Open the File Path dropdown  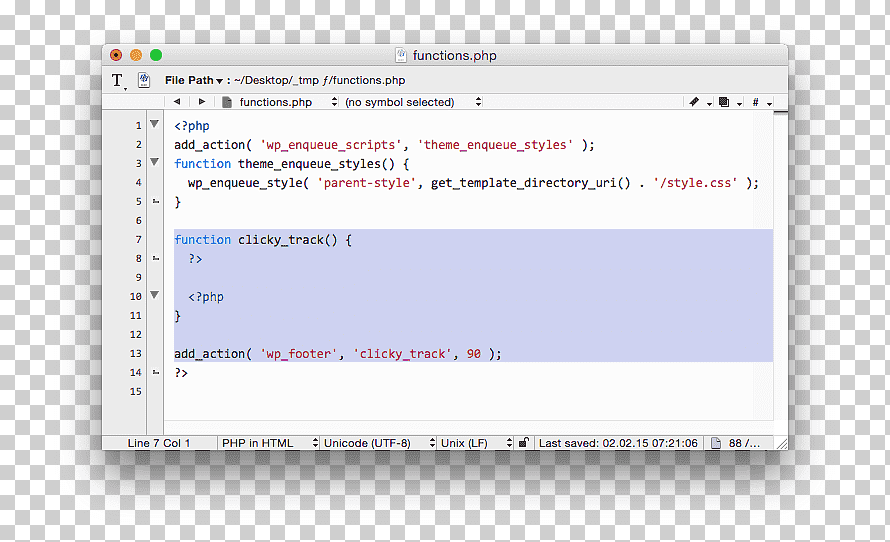[194, 81]
